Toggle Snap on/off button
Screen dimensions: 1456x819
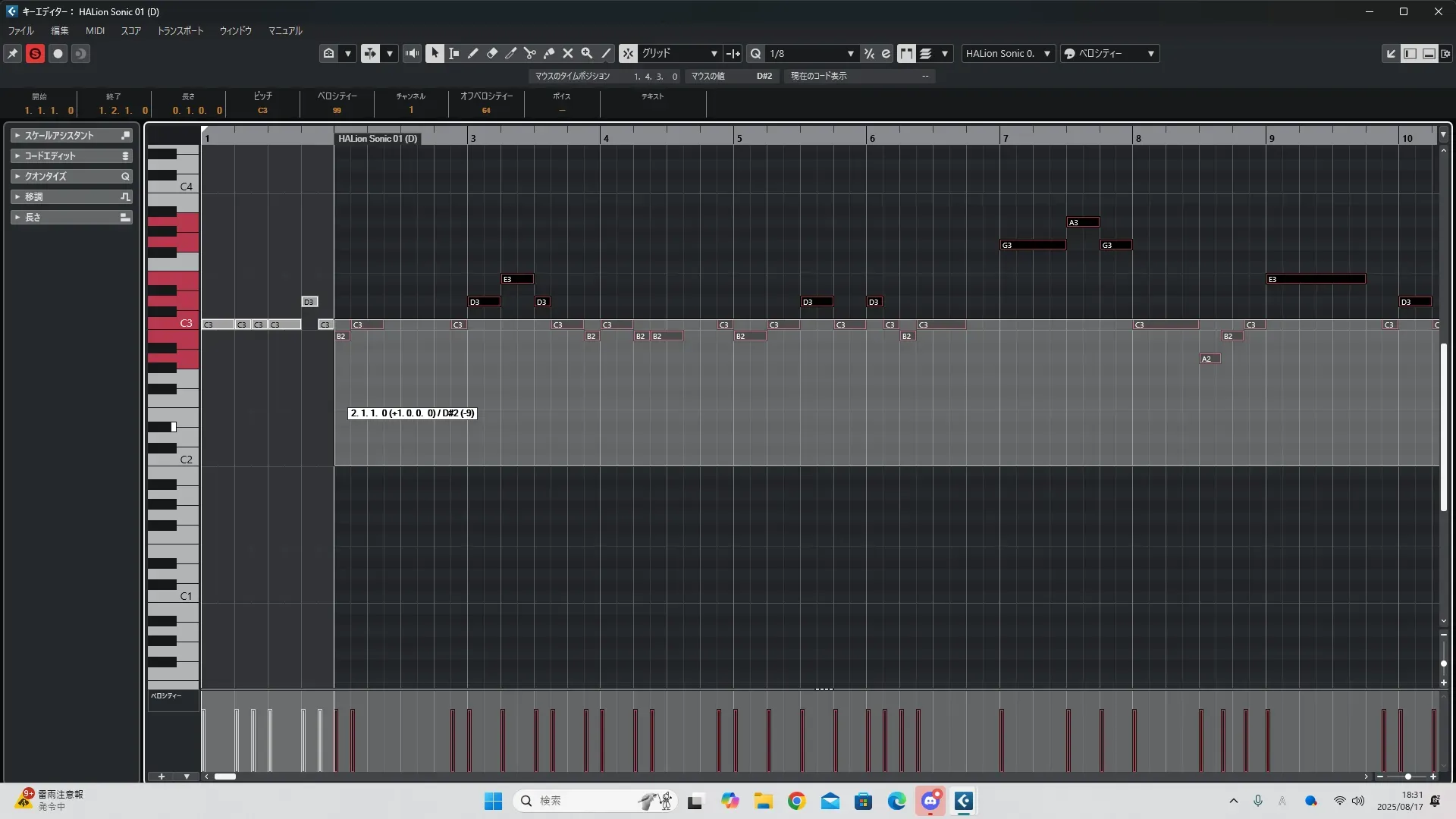pos(627,53)
